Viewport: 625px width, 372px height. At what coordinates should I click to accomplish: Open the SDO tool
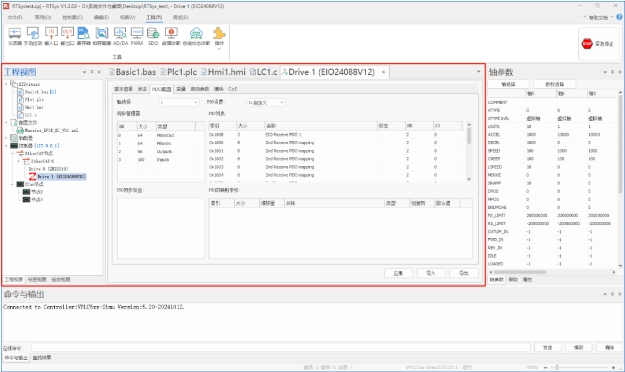click(x=153, y=36)
